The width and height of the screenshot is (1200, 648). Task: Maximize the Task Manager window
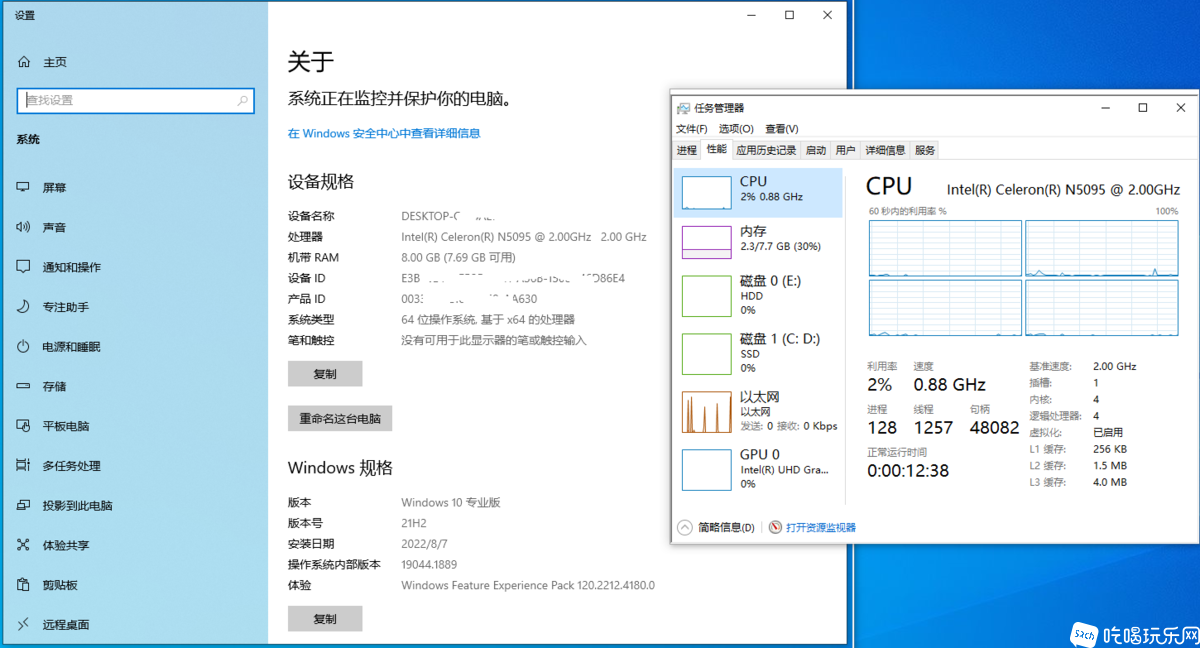pyautogui.click(x=1143, y=107)
